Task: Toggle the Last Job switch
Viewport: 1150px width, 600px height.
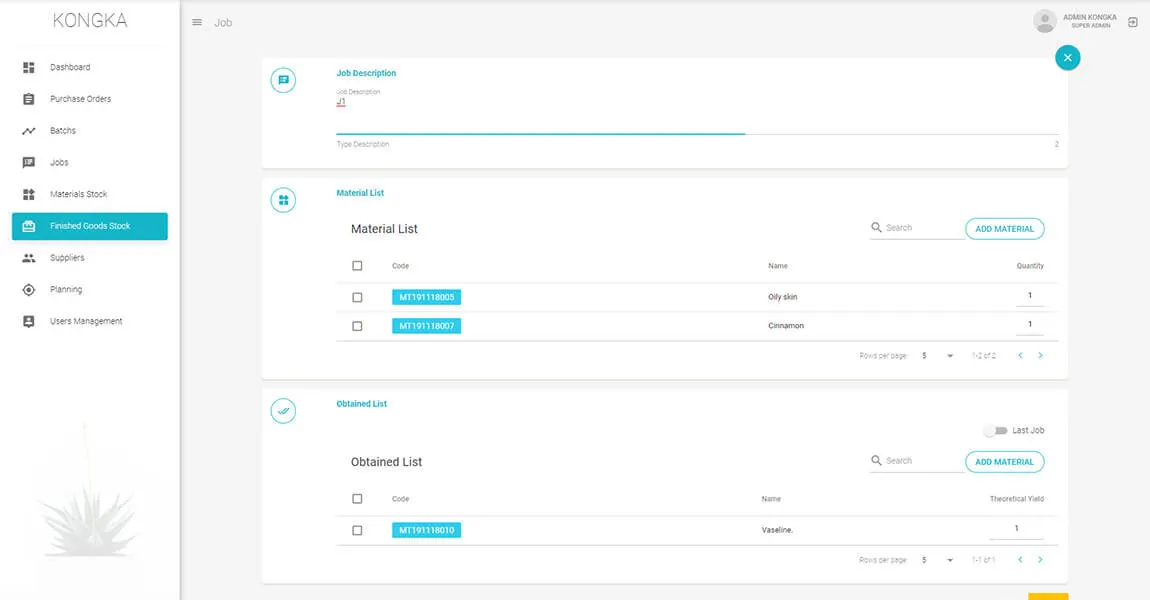Action: point(995,431)
